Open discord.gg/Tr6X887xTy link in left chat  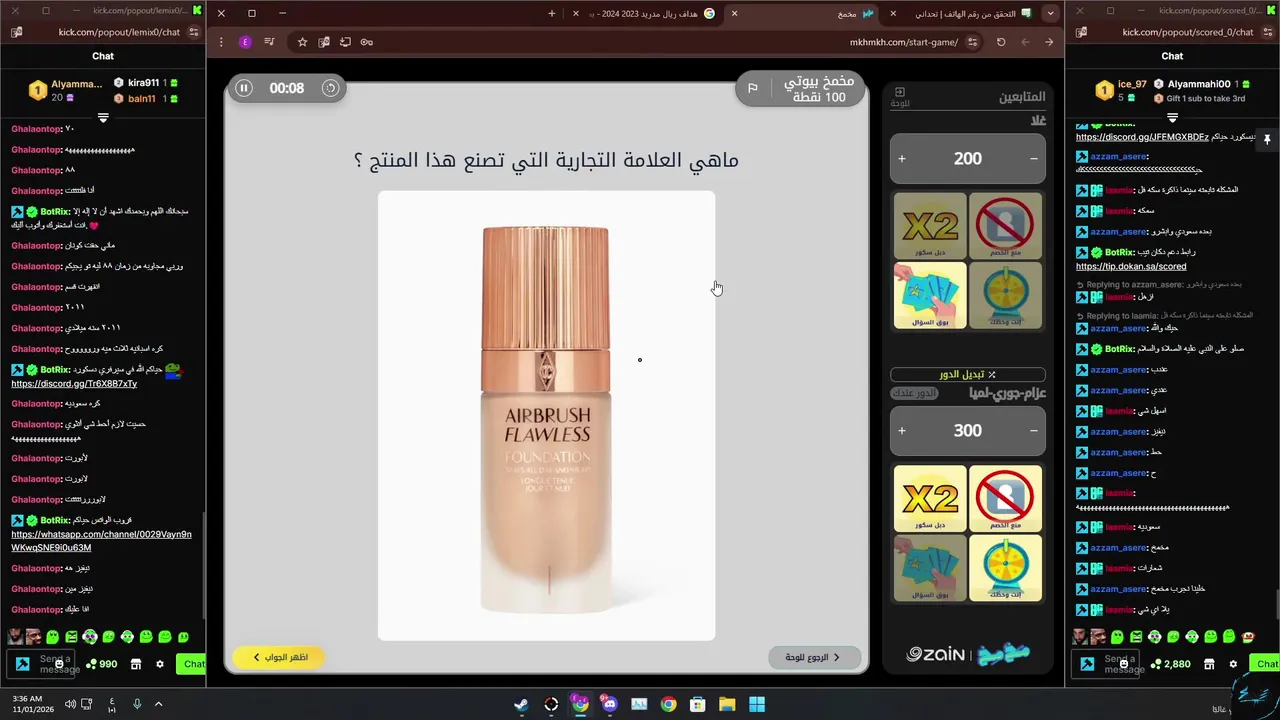coord(74,384)
